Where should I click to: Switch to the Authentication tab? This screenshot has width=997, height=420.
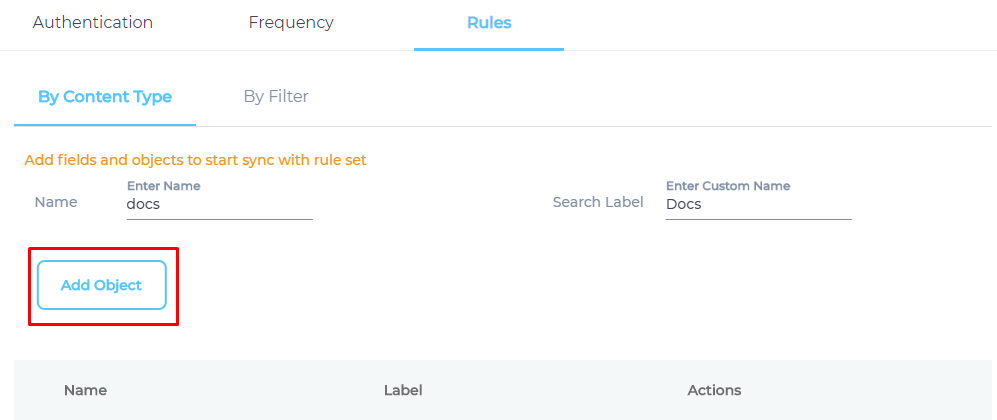click(x=93, y=23)
